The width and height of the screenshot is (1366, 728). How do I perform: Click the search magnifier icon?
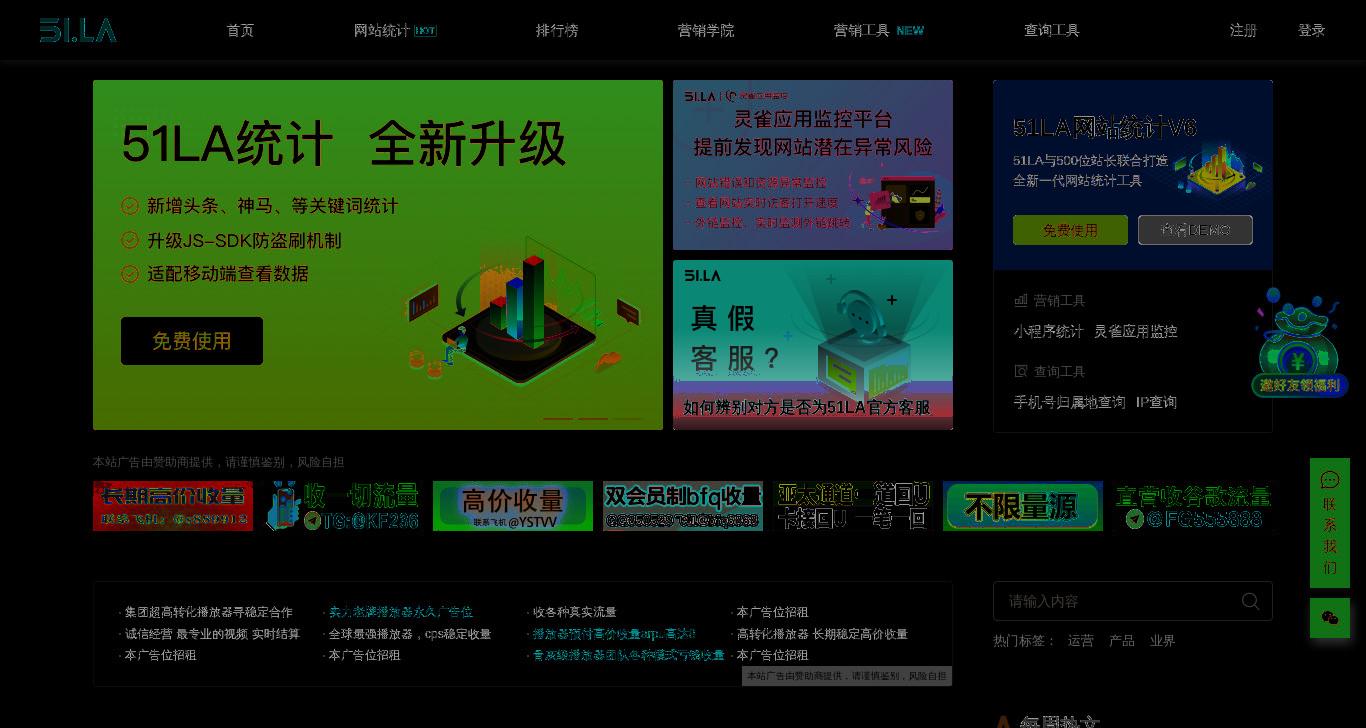pyautogui.click(x=1250, y=601)
